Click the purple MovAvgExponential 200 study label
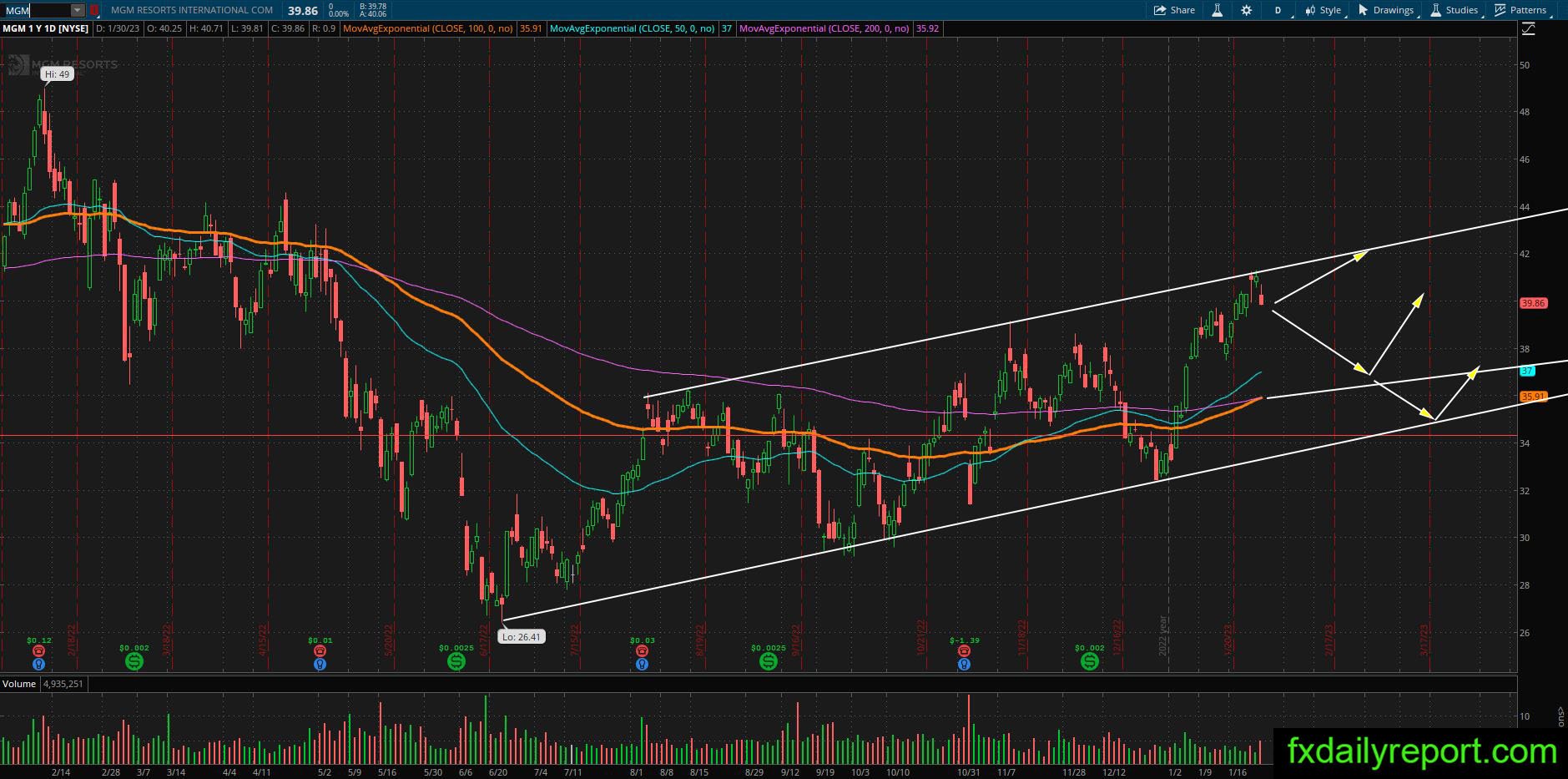1568x779 pixels. [x=824, y=28]
